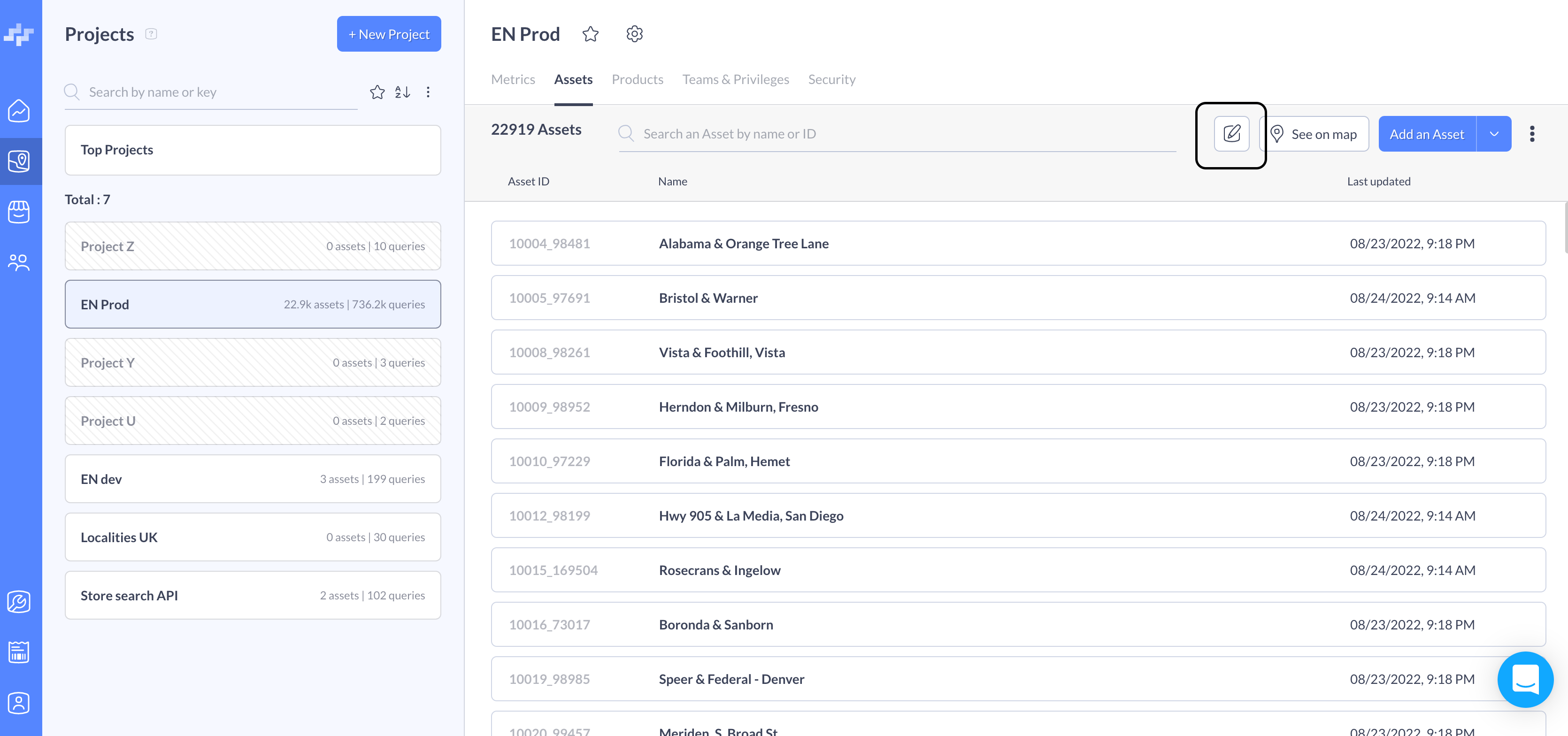Click the New Project button
The image size is (1568, 736).
[x=388, y=34]
